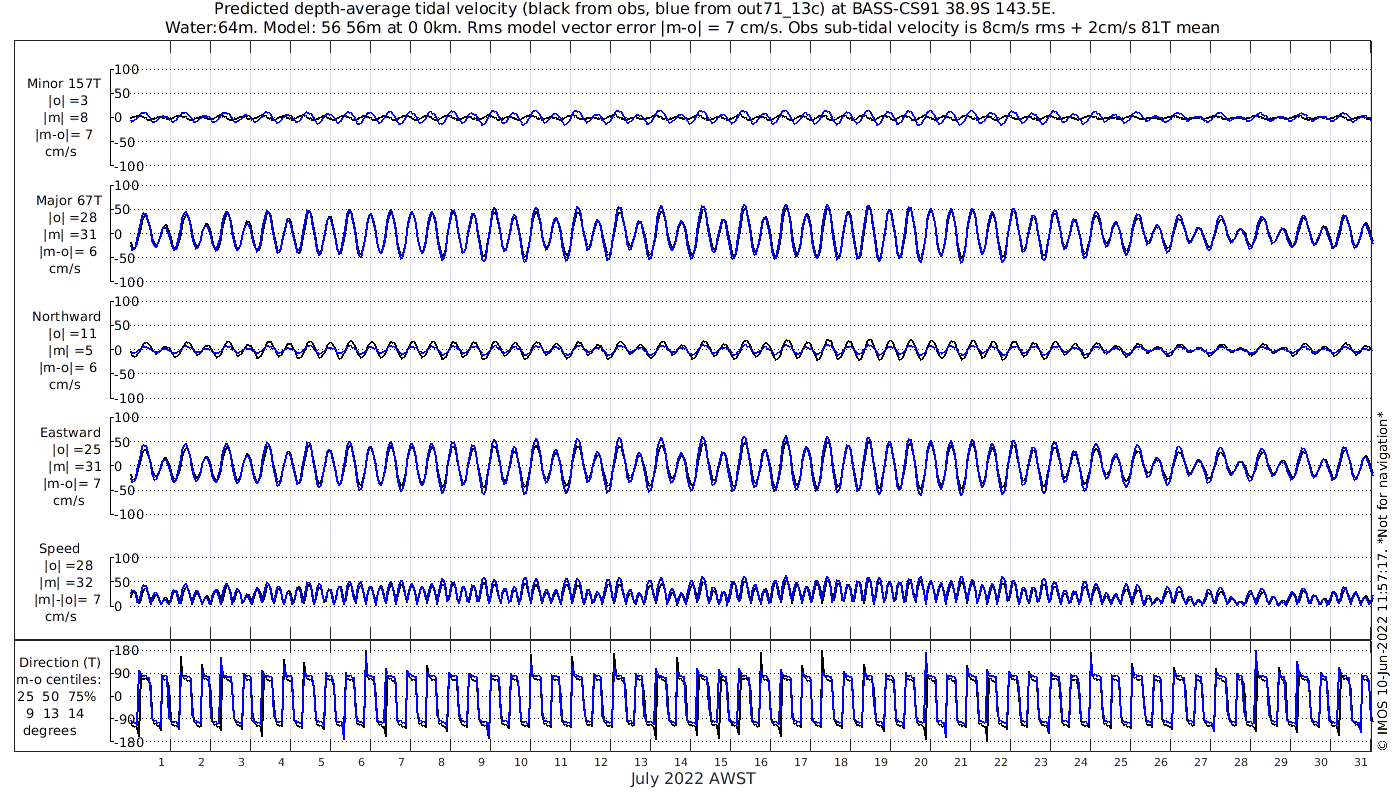Viewport: 1400px width, 800px height.
Task: Click the '100' tick atop Minor axis
Action: point(127,69)
